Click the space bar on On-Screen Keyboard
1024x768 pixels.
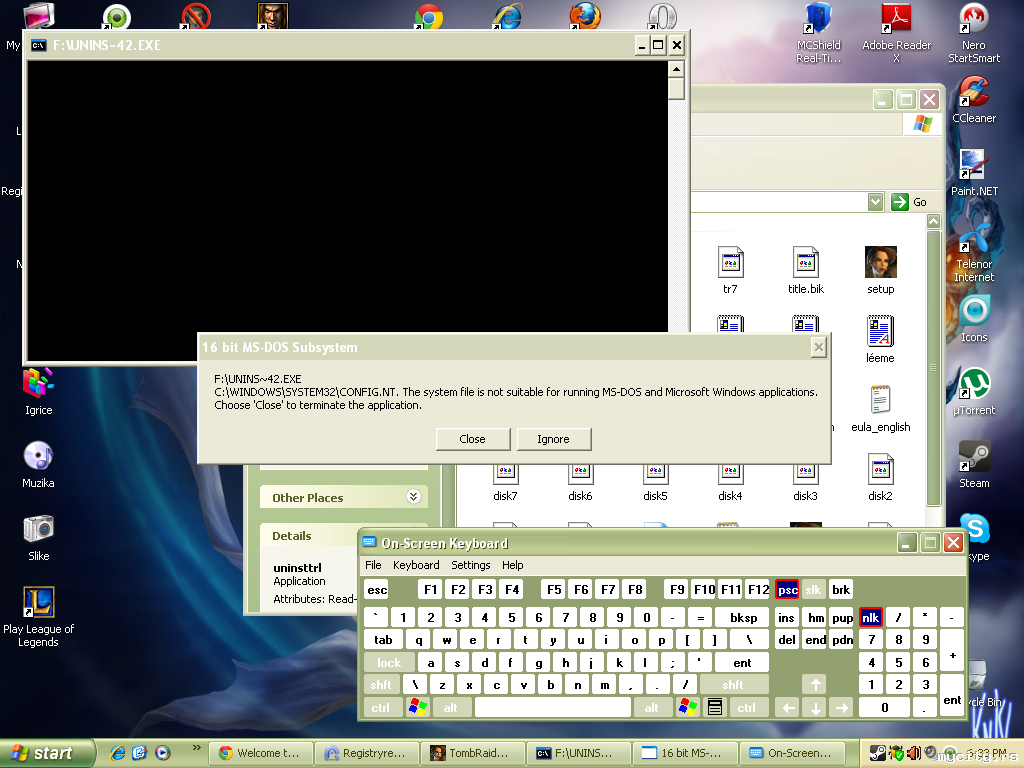552,707
